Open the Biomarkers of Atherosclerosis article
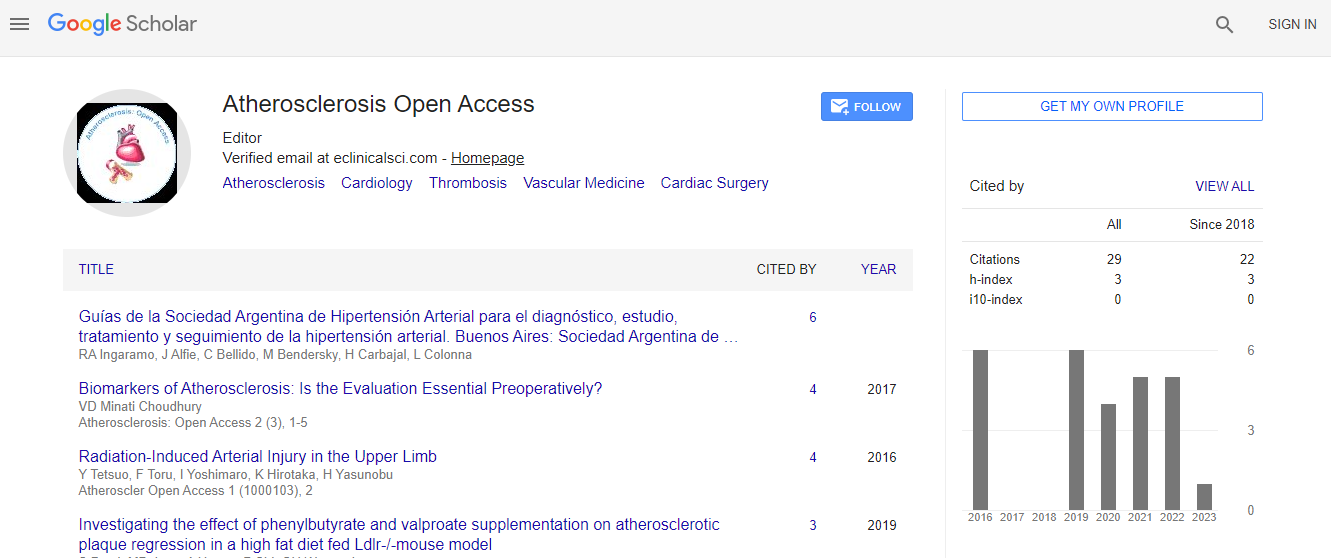 (x=340, y=389)
